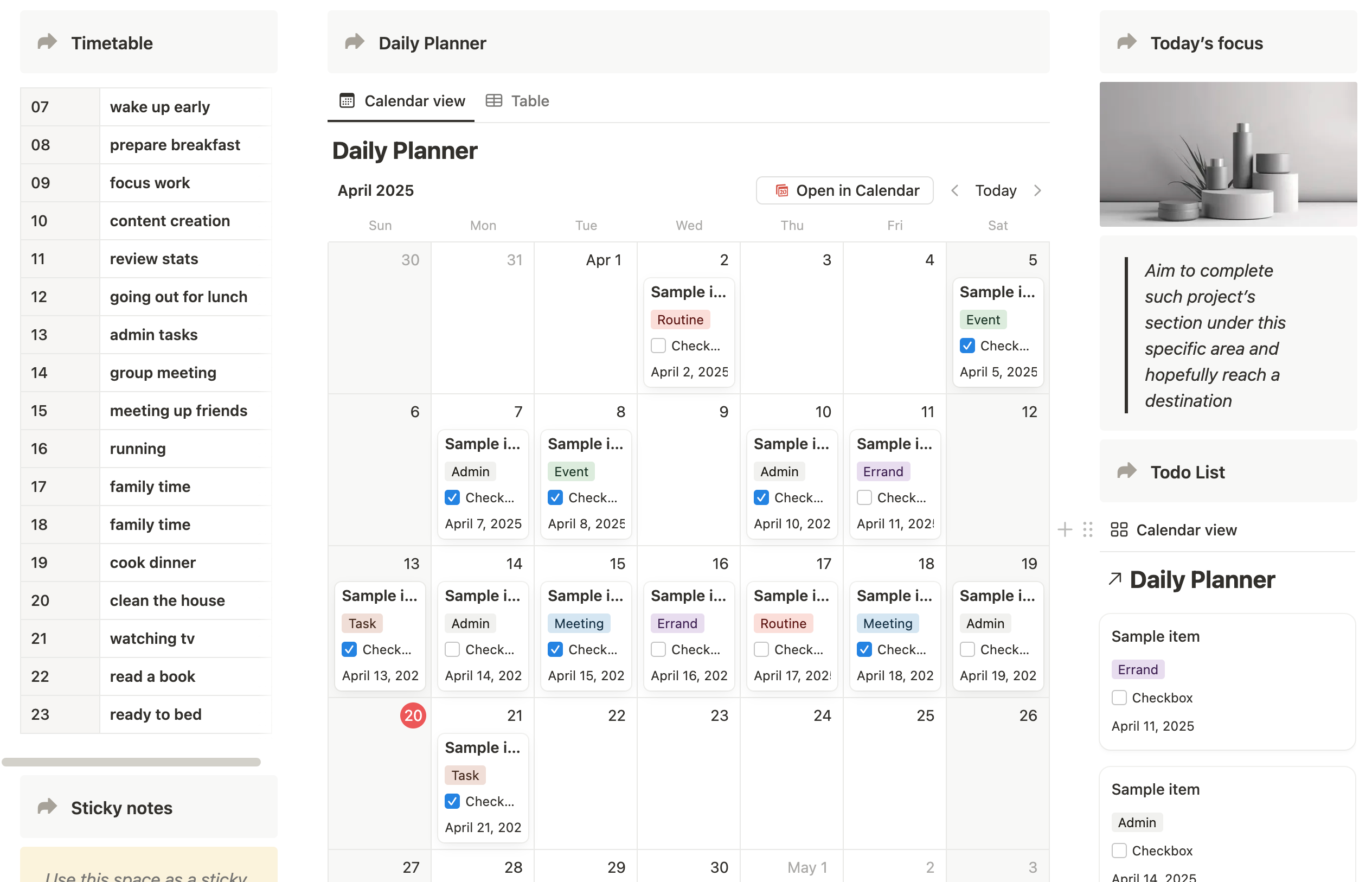The height and width of the screenshot is (882, 1372).
Task: Click the plus icon beside Todo Calendar view
Action: (x=1065, y=530)
